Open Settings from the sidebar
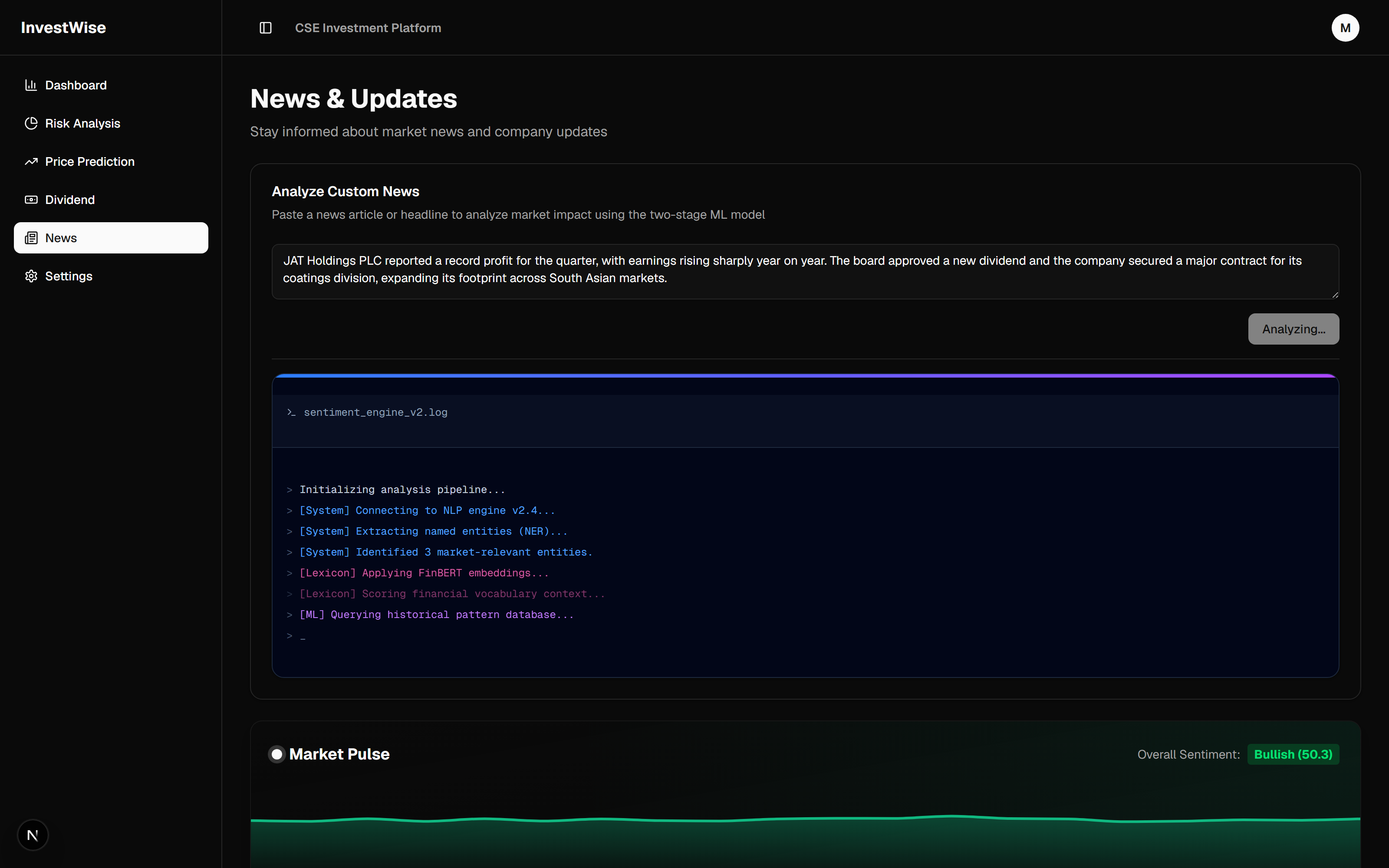Screen dimensions: 1389x868 [111, 276]
